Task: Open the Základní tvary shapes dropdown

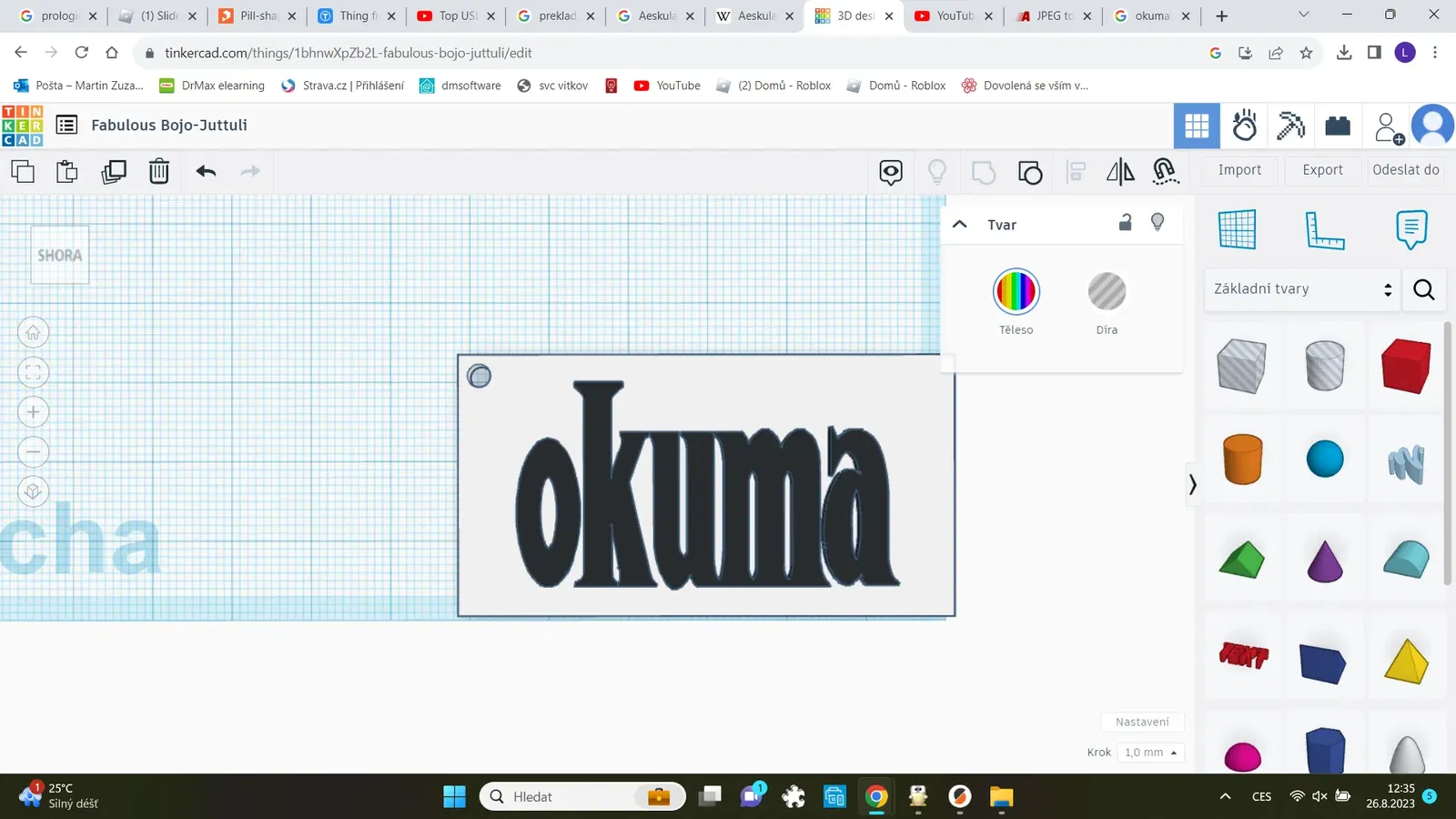Action: (1302, 289)
